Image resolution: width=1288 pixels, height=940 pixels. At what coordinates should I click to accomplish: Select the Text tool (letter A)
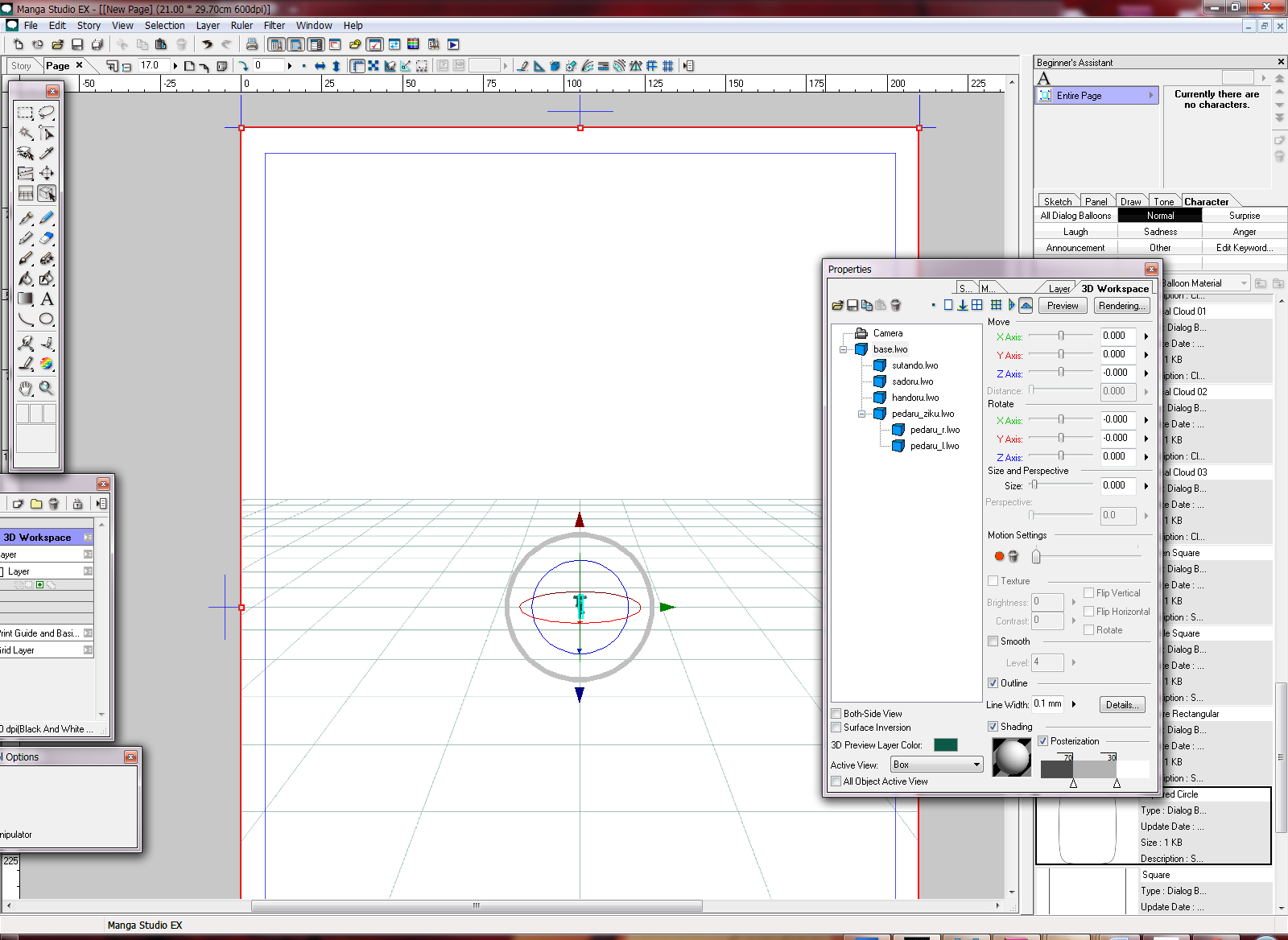(x=47, y=299)
